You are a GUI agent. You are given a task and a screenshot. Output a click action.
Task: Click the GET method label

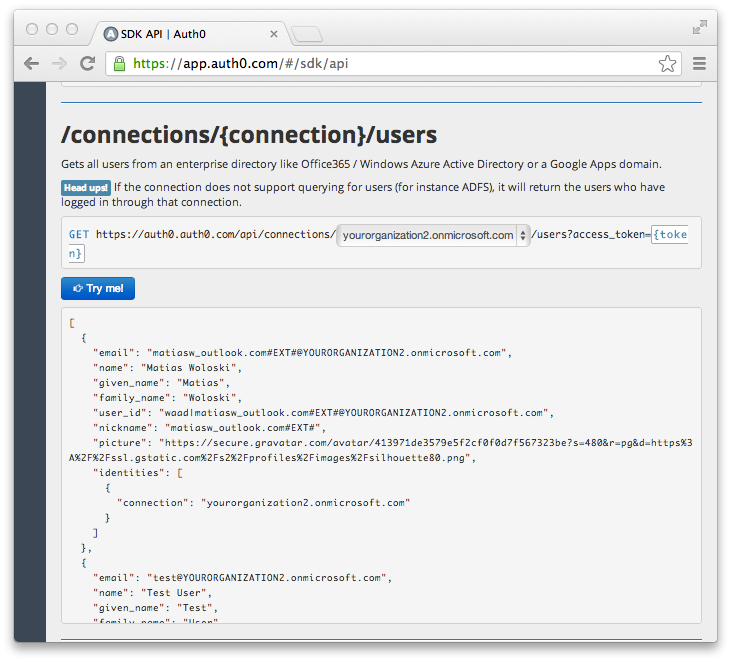[79, 234]
